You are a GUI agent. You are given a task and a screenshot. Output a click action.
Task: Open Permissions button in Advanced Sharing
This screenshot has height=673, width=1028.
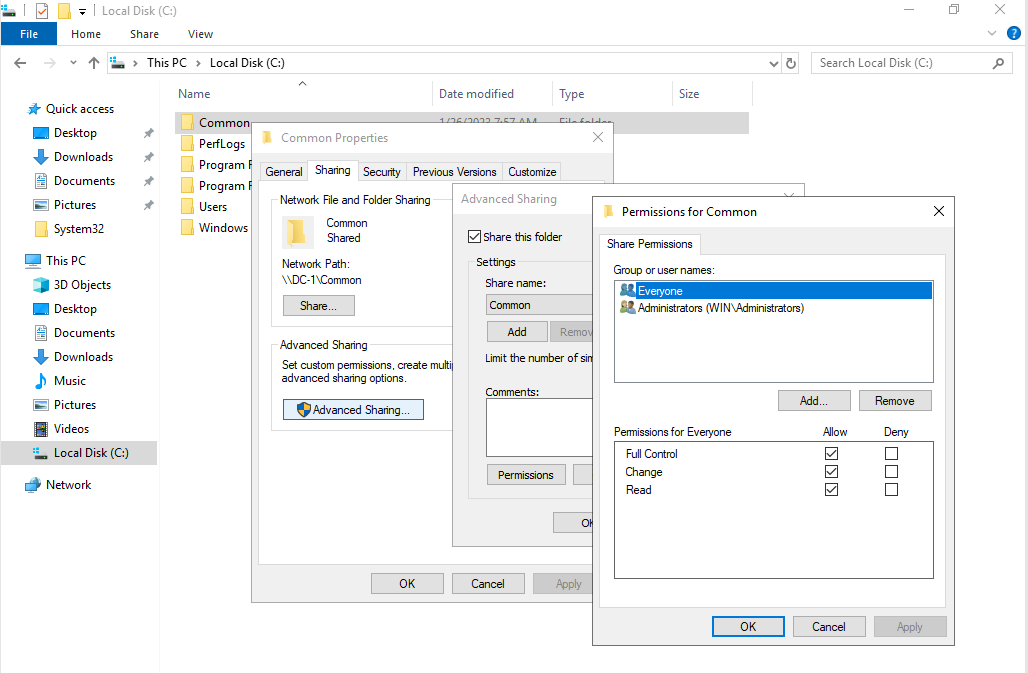pos(526,474)
